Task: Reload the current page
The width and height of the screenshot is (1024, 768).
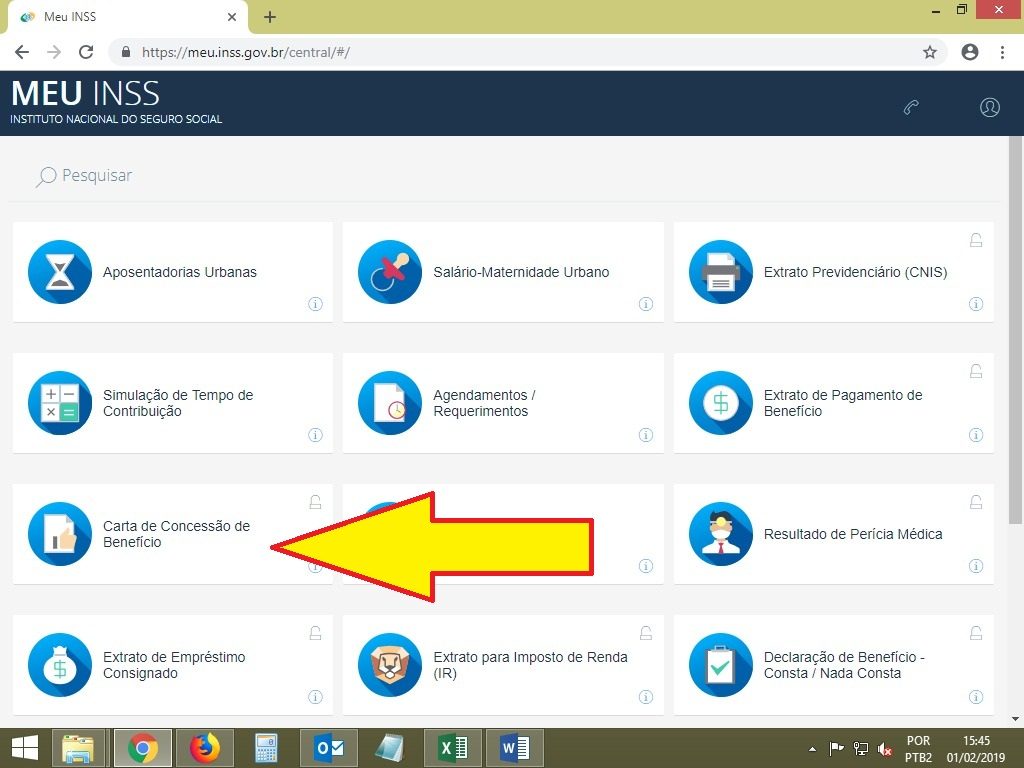Action: 86,52
